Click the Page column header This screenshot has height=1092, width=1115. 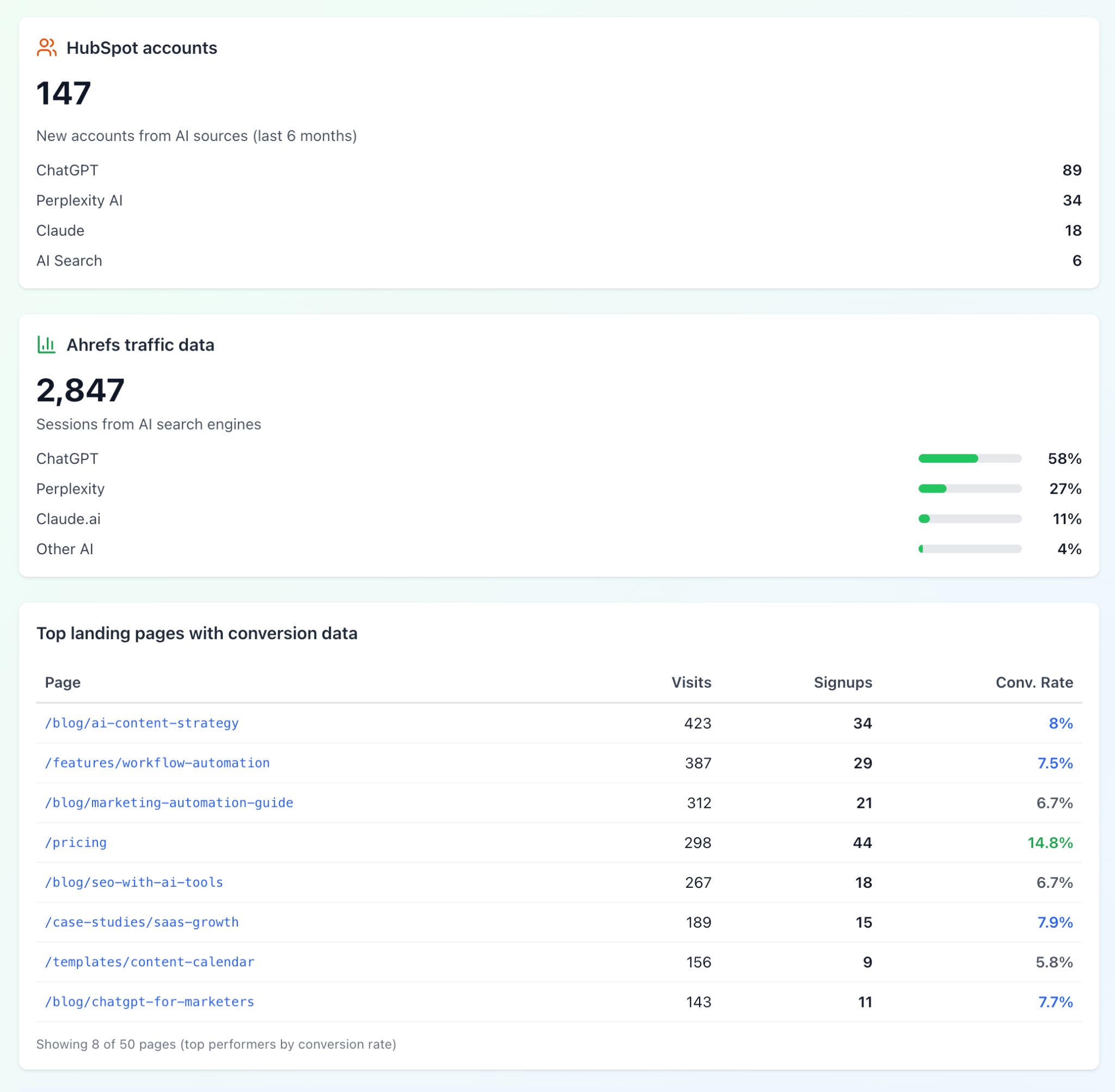pos(63,683)
